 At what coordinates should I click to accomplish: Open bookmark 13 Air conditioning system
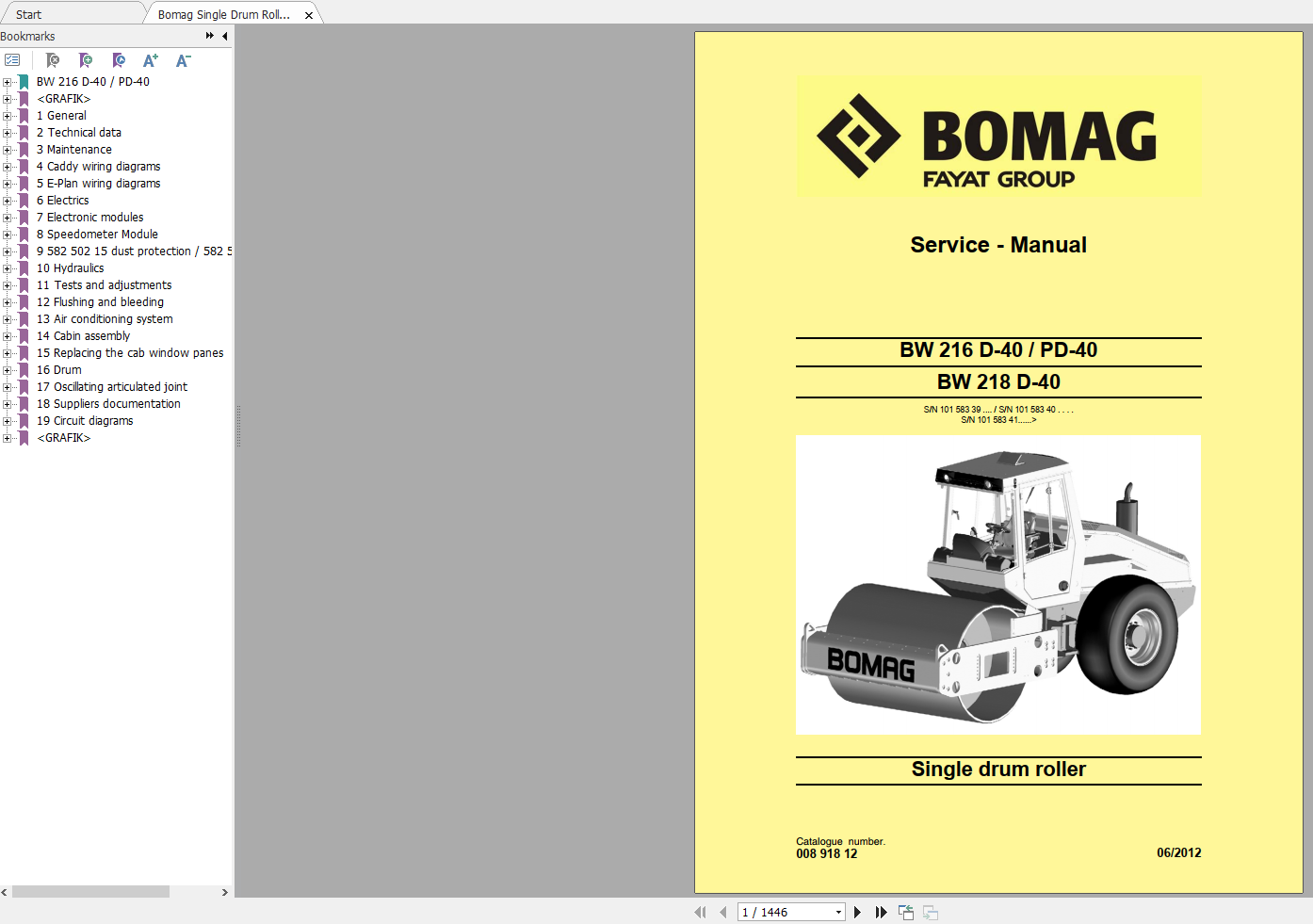pyautogui.click(x=105, y=319)
